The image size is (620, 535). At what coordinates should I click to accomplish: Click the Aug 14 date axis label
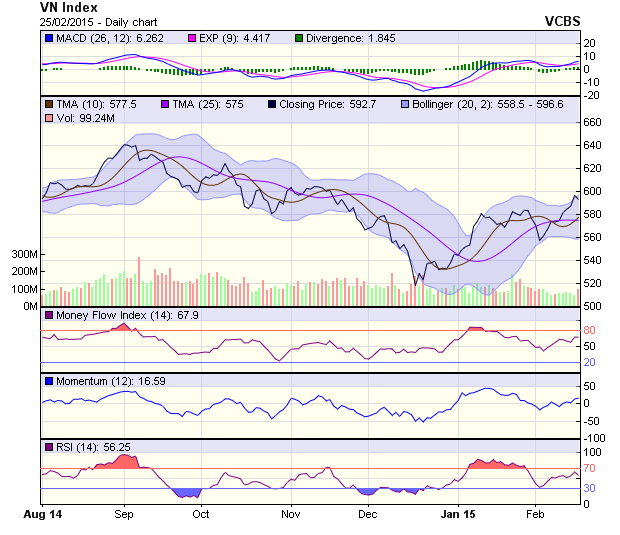tap(41, 514)
